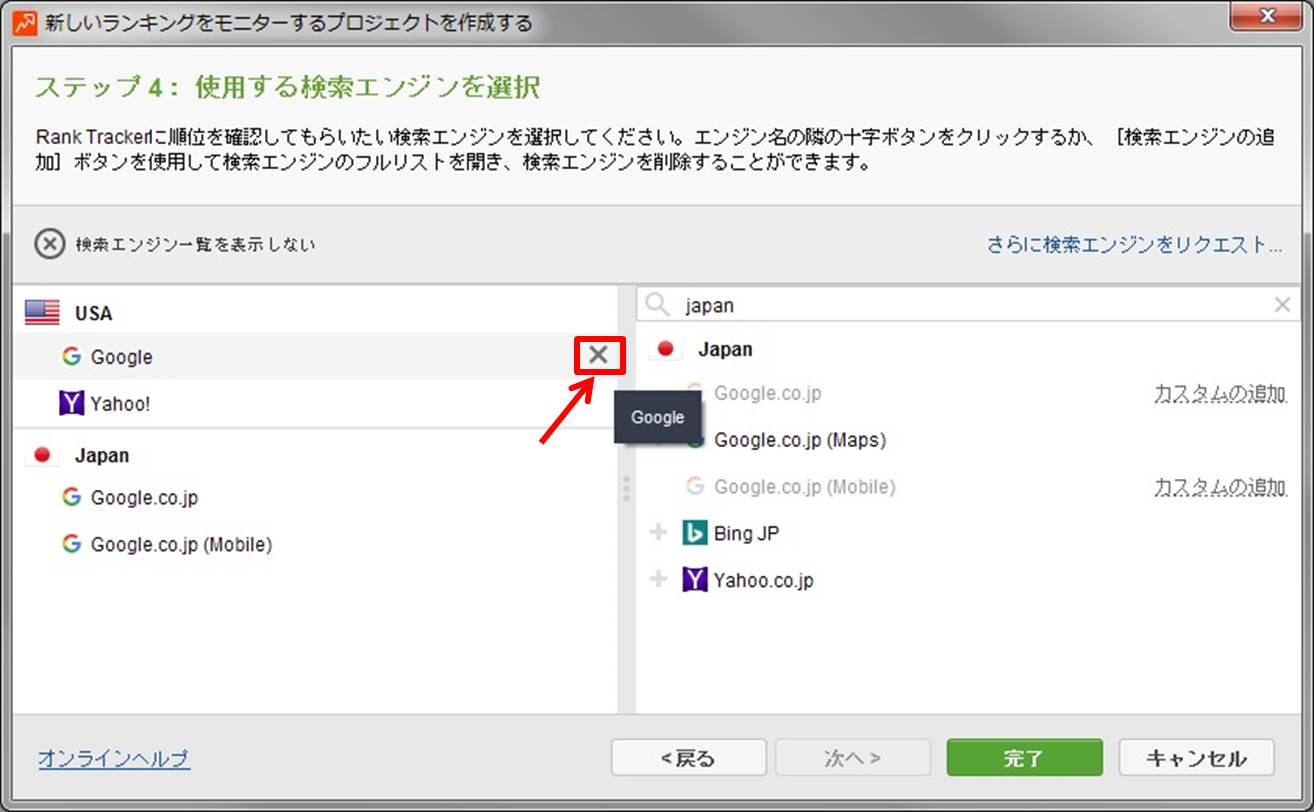
Task: Click the disabled 次へ > button
Action: [853, 757]
